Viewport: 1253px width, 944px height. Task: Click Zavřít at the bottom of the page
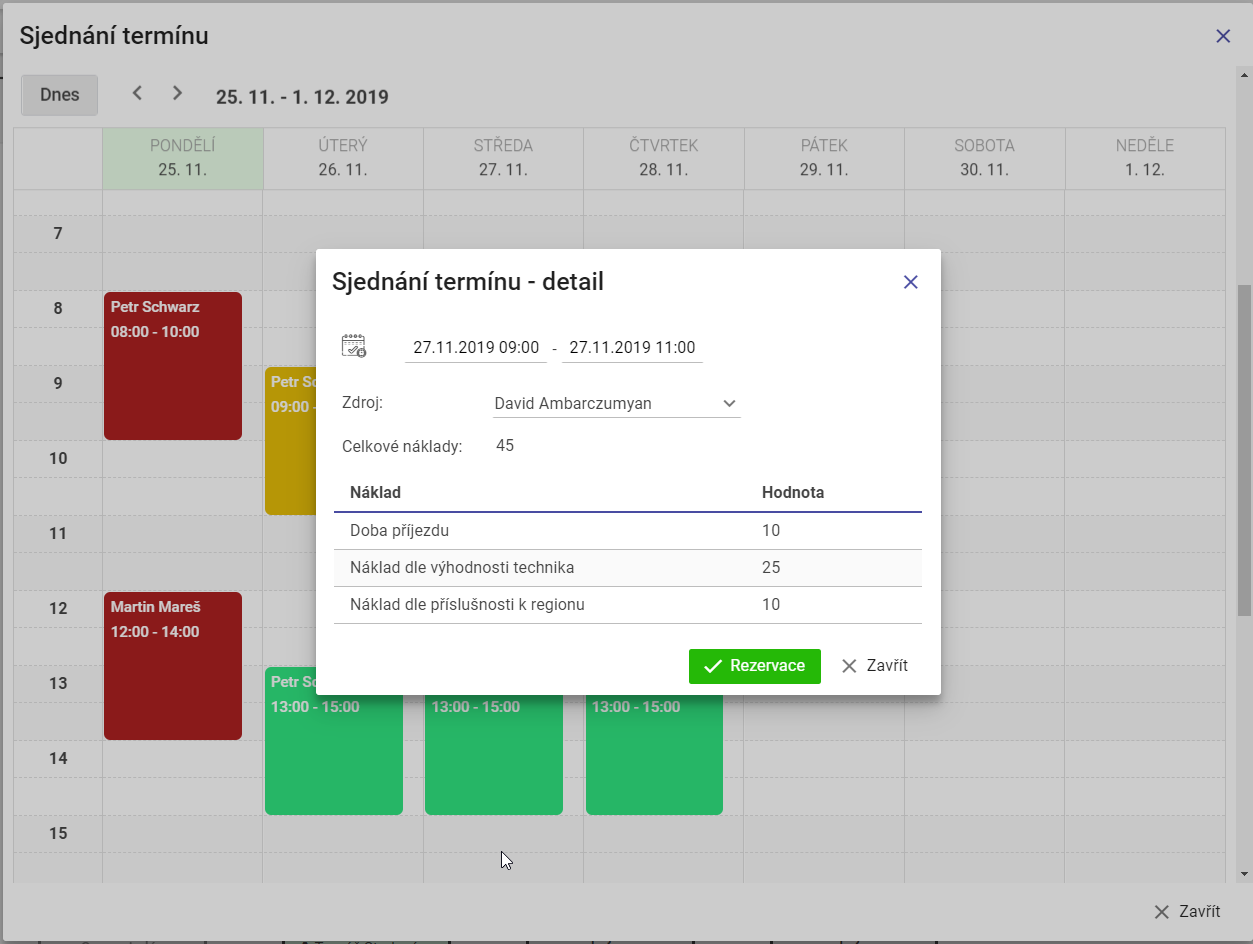(1187, 912)
